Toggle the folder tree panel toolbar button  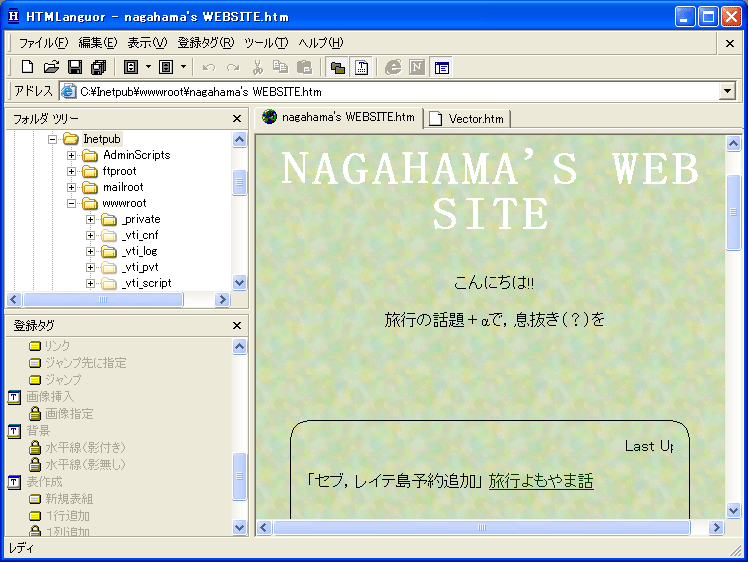point(338,67)
